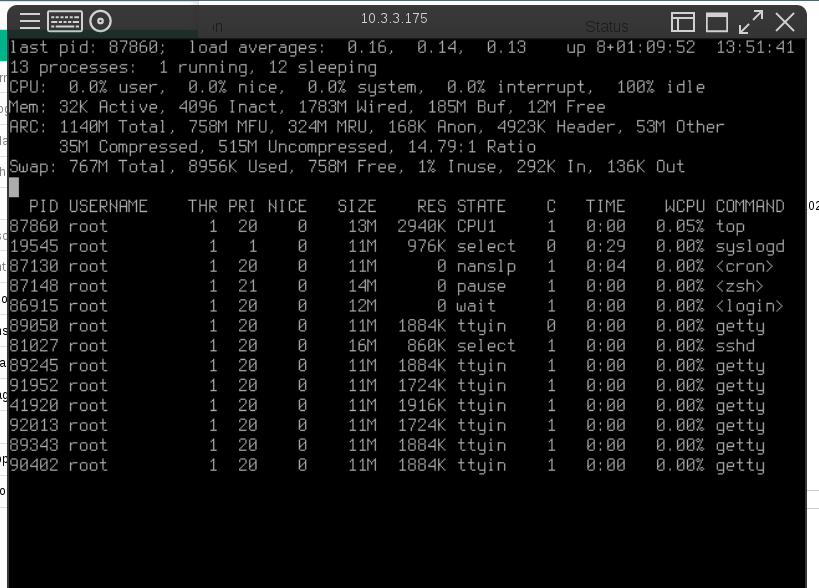
Task: Open the hamburger menu in console title bar
Action: (x=30, y=21)
